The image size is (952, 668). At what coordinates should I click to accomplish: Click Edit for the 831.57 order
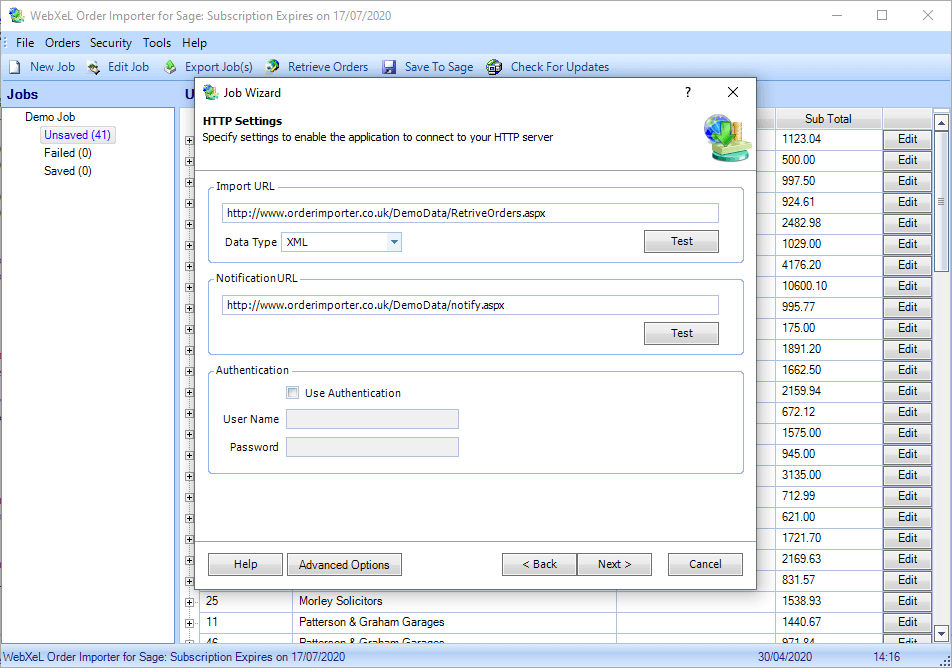[x=907, y=580]
